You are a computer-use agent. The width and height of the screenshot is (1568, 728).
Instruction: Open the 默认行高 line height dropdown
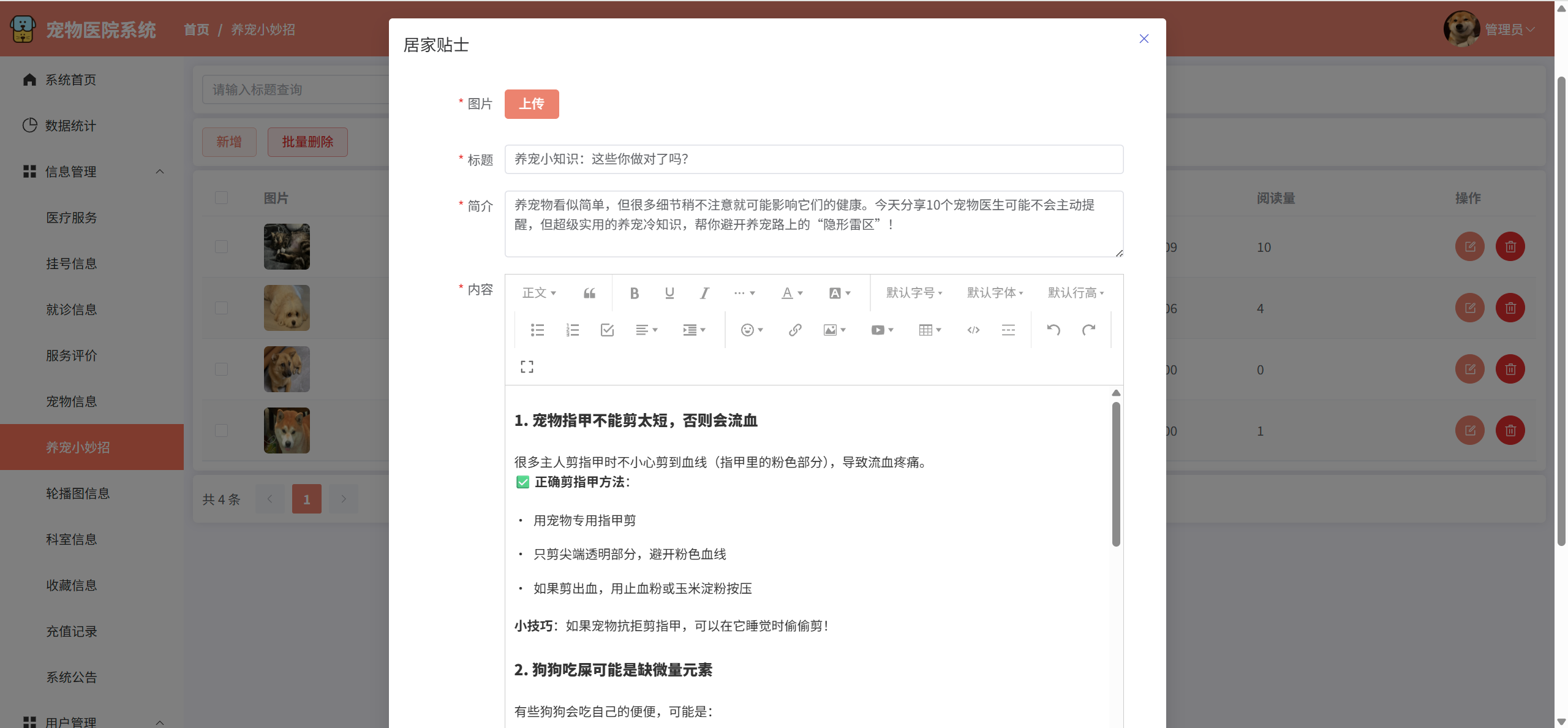(x=1076, y=293)
